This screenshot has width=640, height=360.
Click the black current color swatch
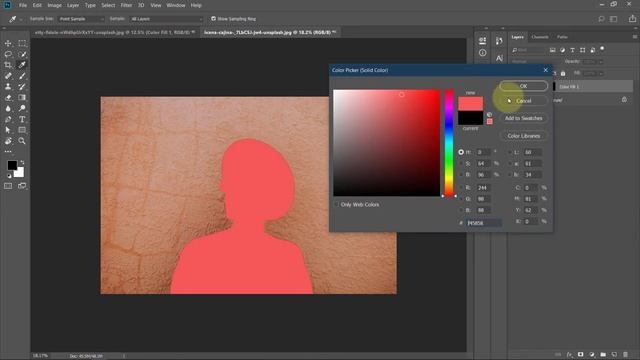coord(471,118)
